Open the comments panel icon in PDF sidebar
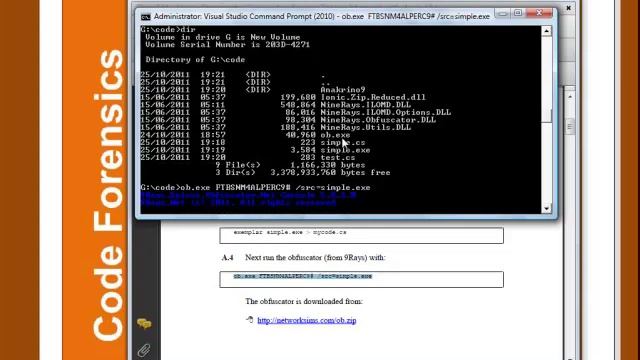 [x=144, y=324]
